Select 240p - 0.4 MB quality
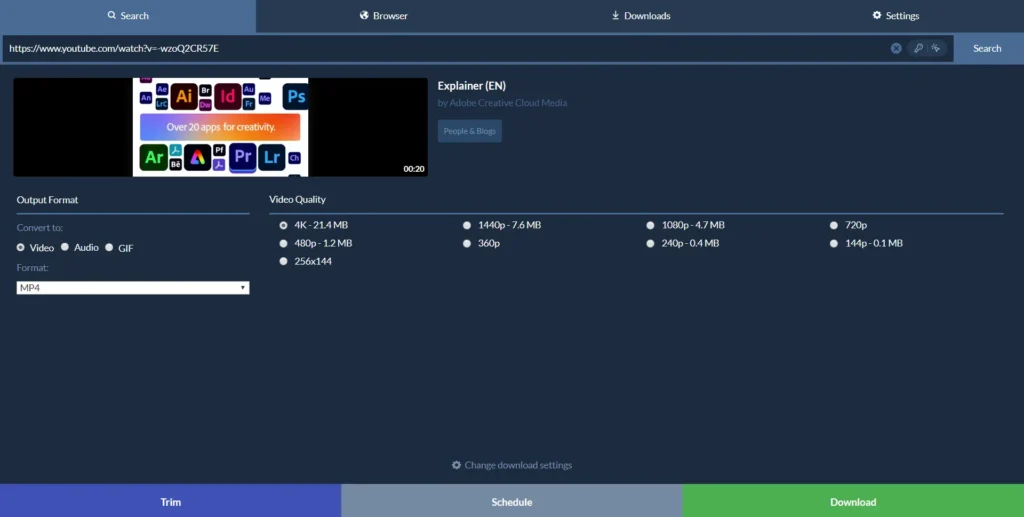This screenshot has width=1024, height=517. coord(650,243)
